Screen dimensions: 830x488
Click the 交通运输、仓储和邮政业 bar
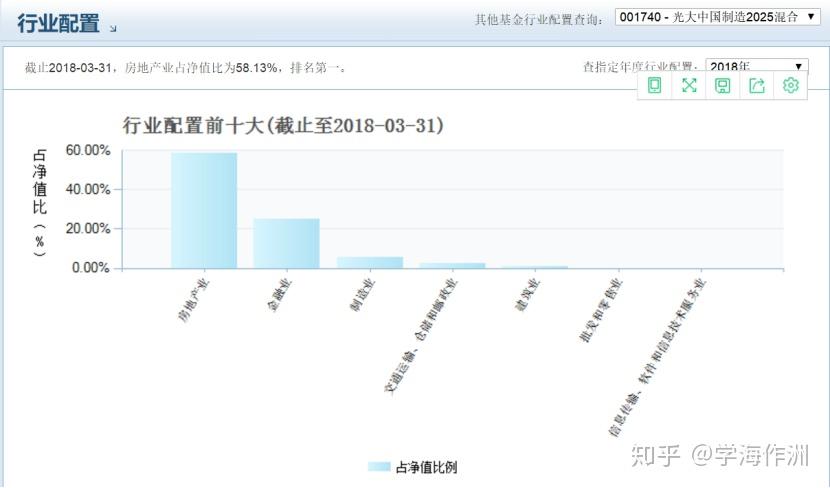452,266
